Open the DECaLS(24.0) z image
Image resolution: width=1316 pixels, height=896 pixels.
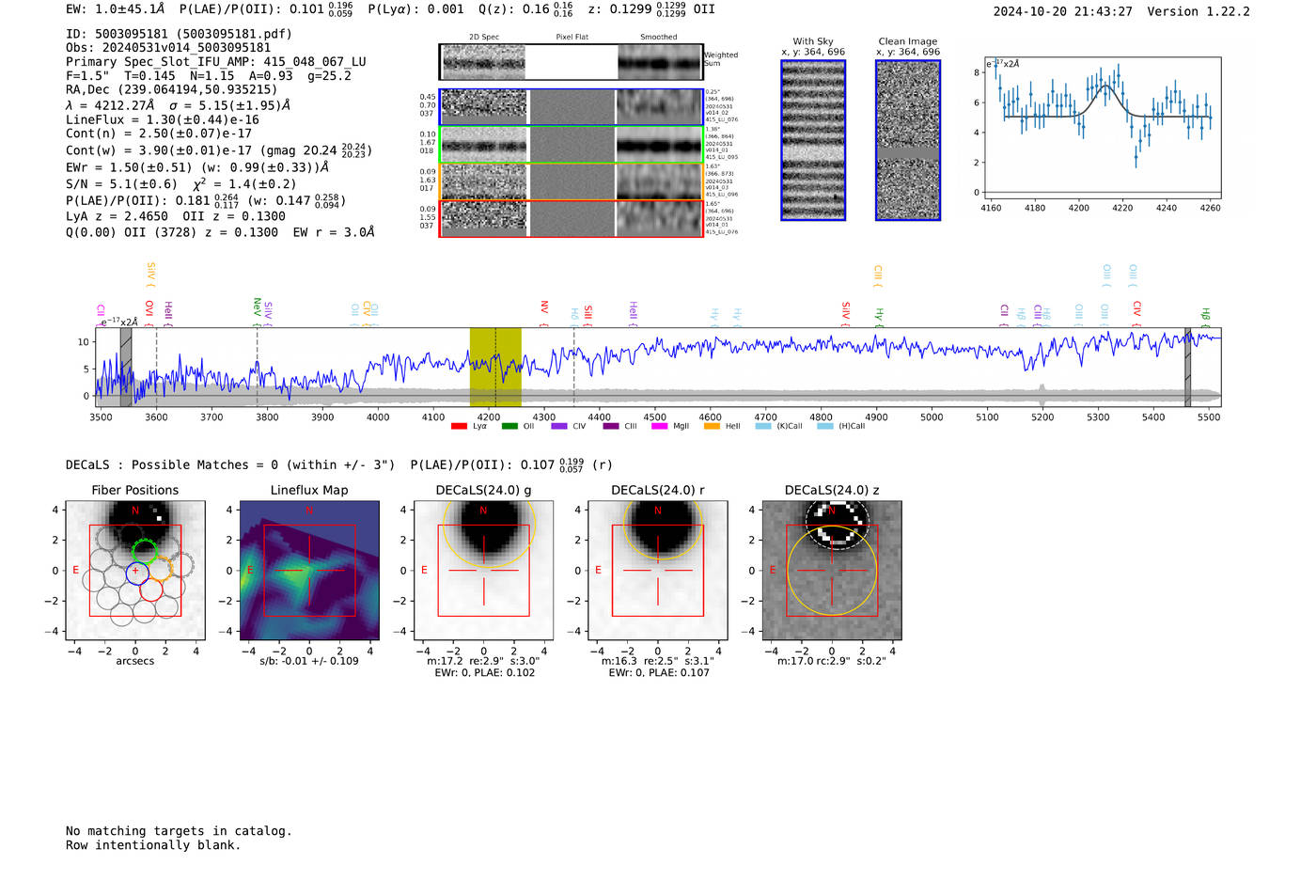click(832, 570)
